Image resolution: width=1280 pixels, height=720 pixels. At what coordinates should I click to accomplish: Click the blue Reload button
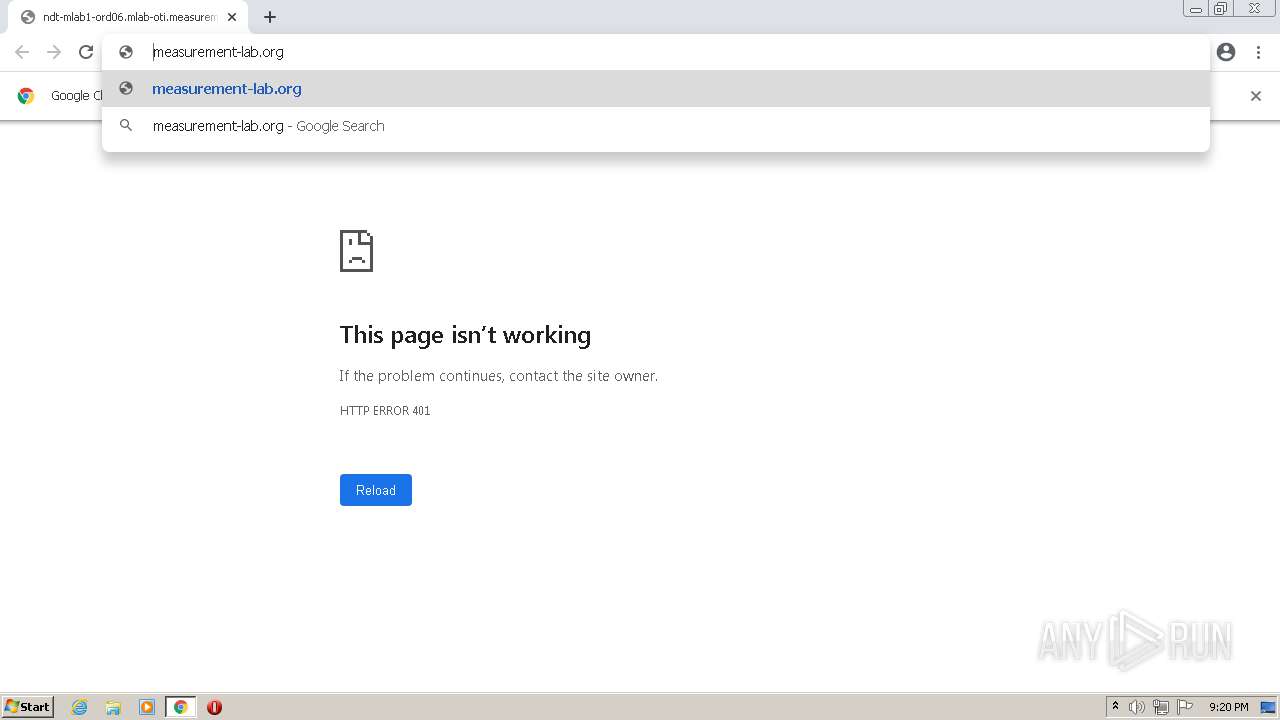[376, 490]
